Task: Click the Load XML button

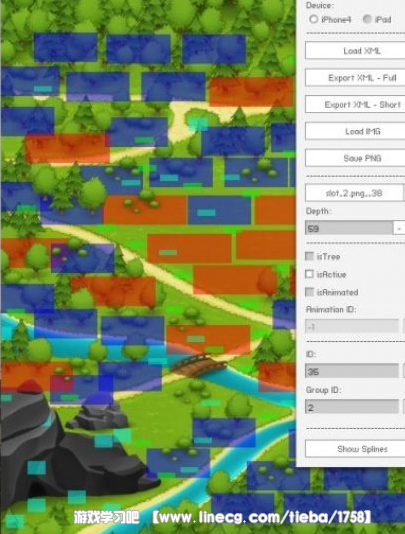Action: pos(355,51)
